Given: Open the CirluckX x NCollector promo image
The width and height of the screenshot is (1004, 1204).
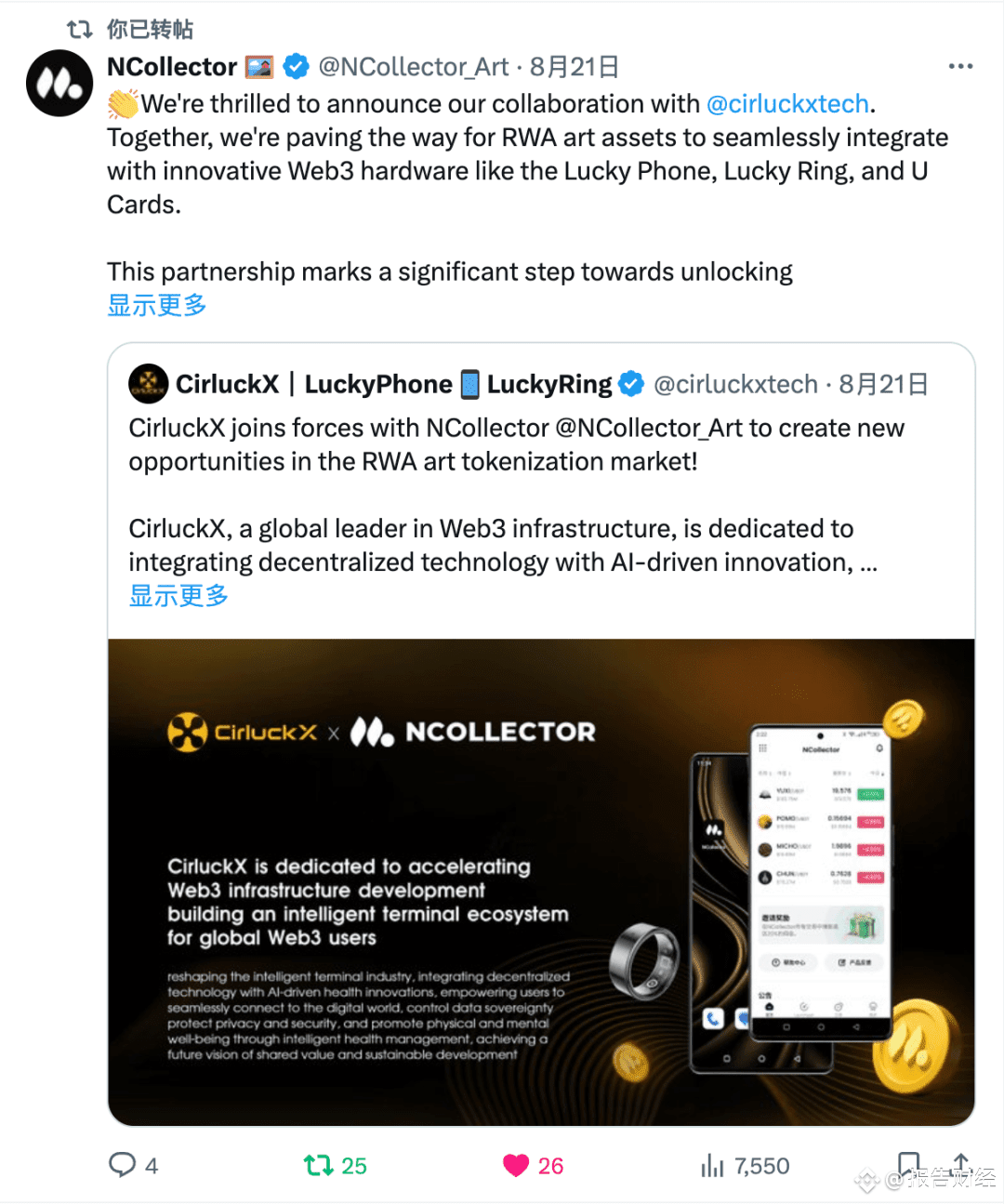Looking at the screenshot, I should click(541, 882).
